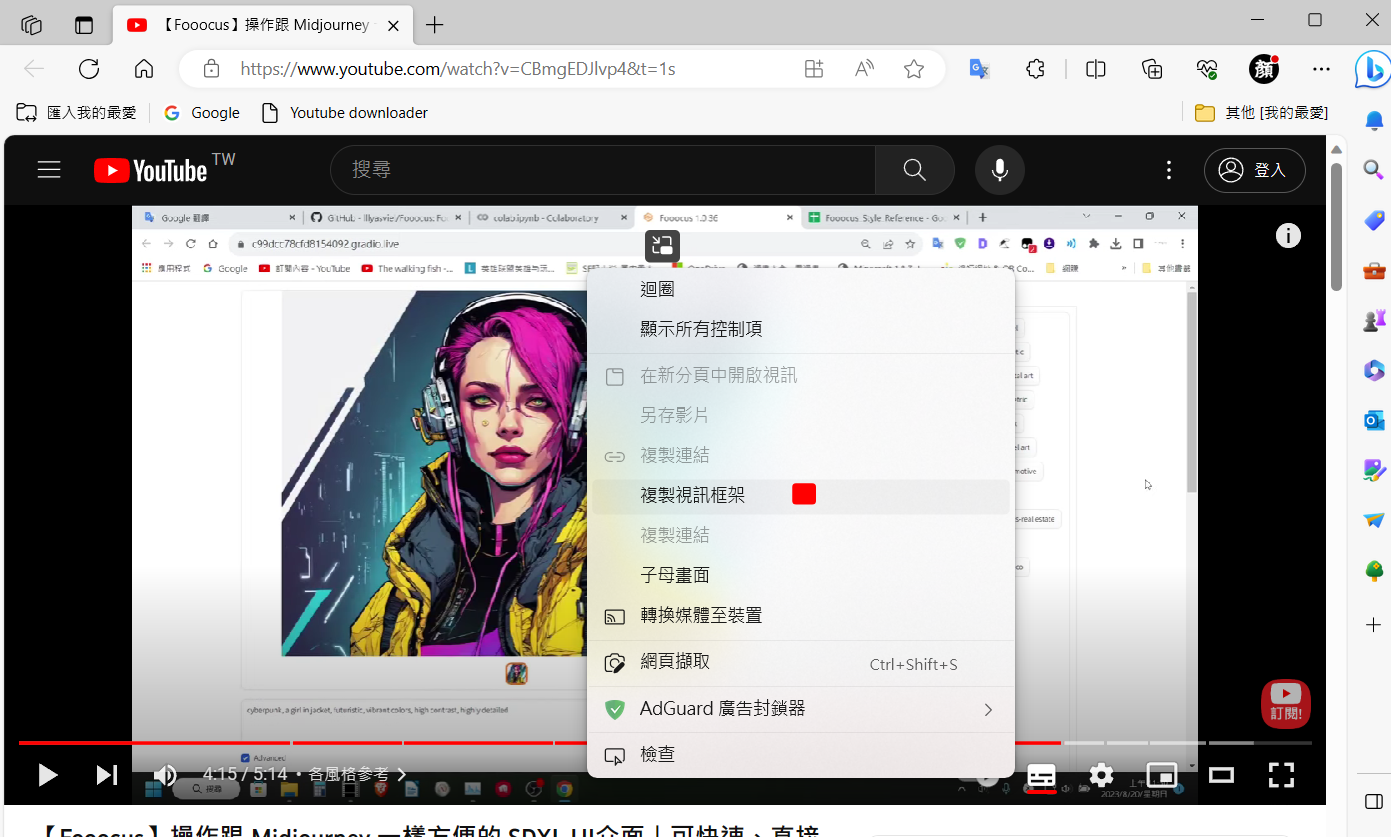1391x837 pixels.
Task: Open YouTube guide hamburger menu
Action: pyautogui.click(x=49, y=170)
